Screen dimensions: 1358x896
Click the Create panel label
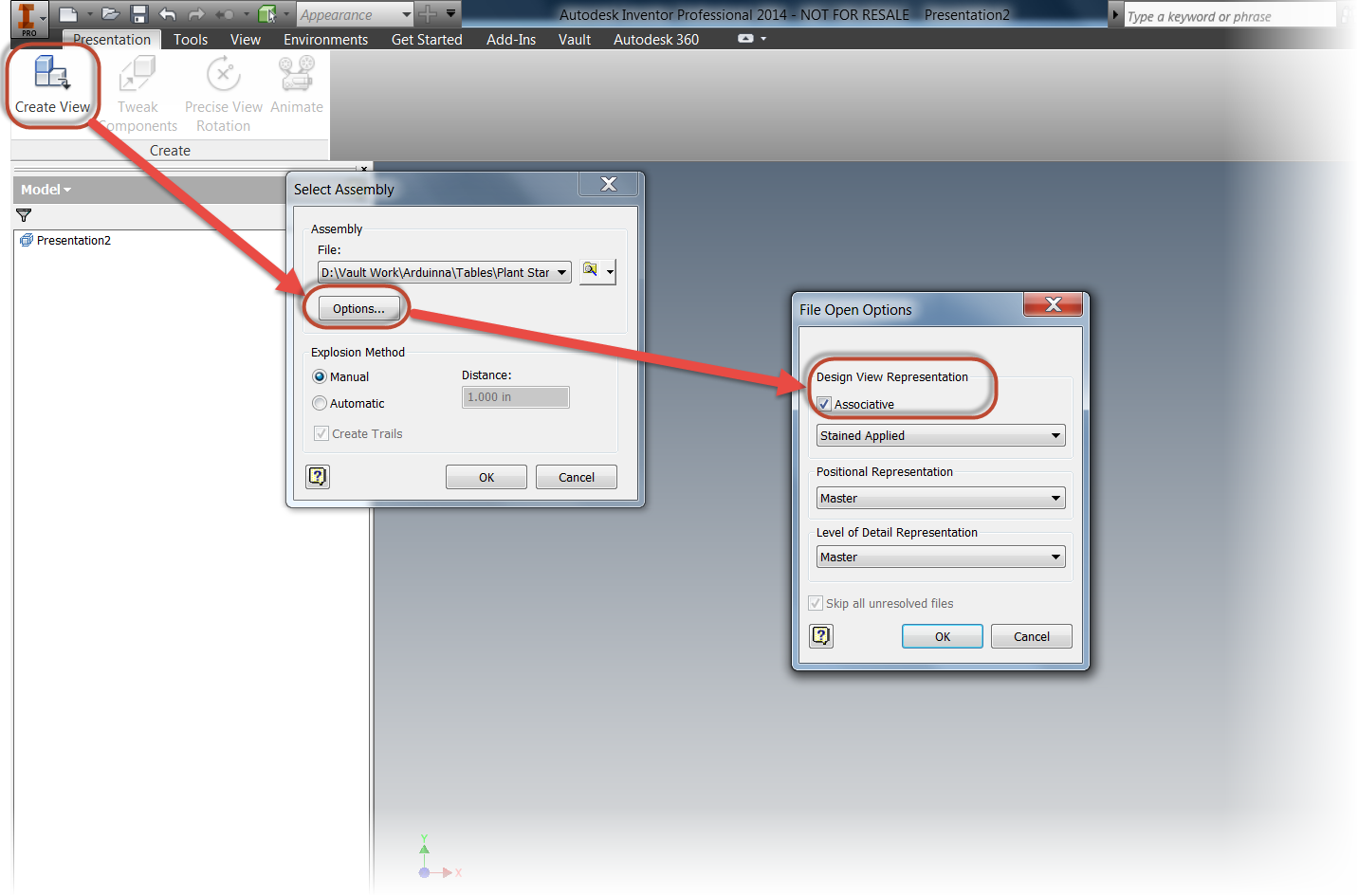click(170, 150)
